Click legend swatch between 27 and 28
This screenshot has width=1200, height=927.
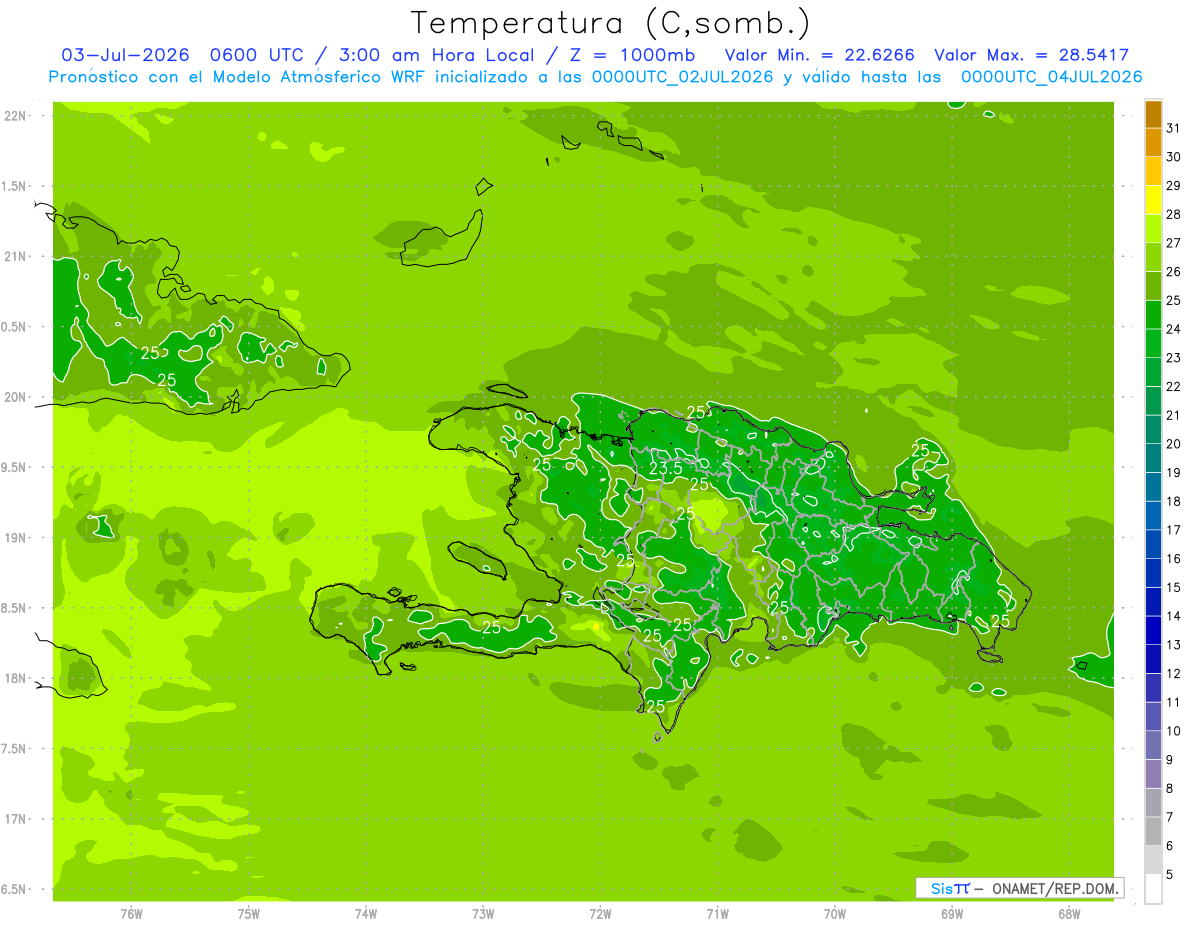1153,229
